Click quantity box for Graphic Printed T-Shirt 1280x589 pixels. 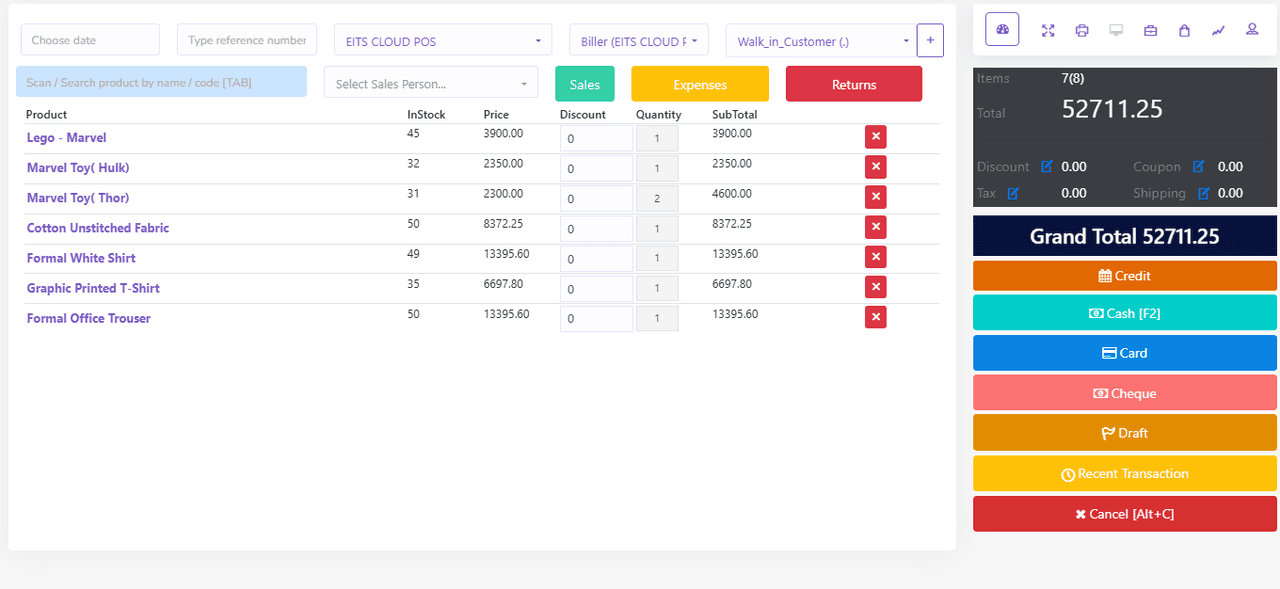657,288
